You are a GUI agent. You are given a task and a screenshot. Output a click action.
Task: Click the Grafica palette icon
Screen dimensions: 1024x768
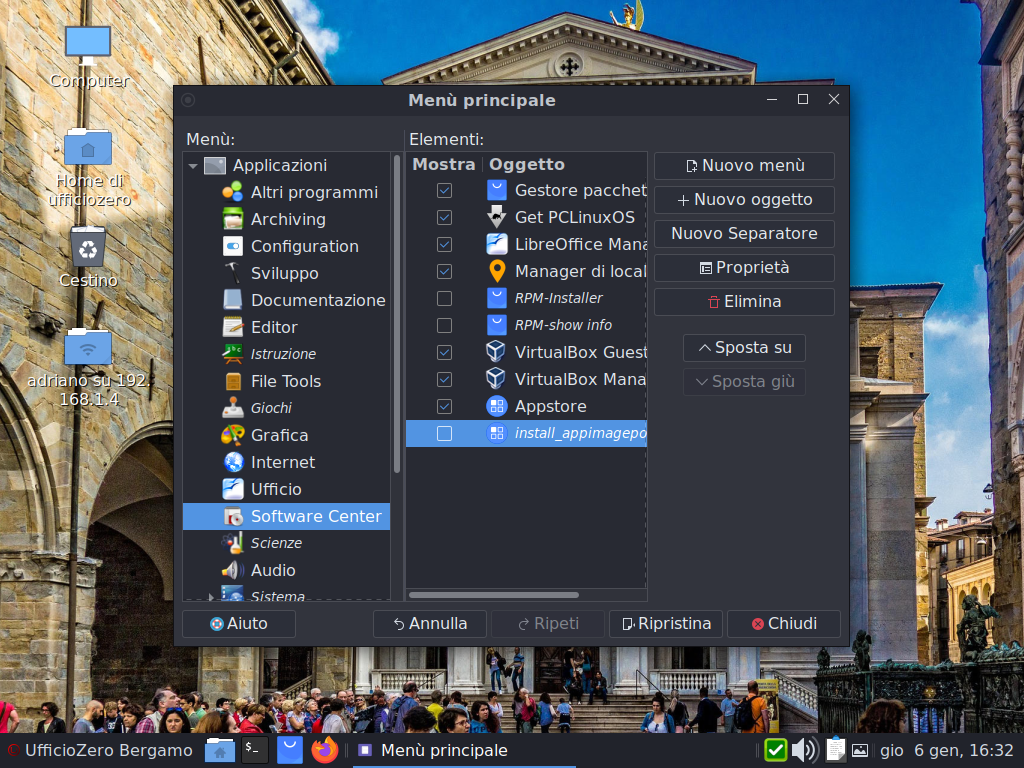[x=233, y=435]
